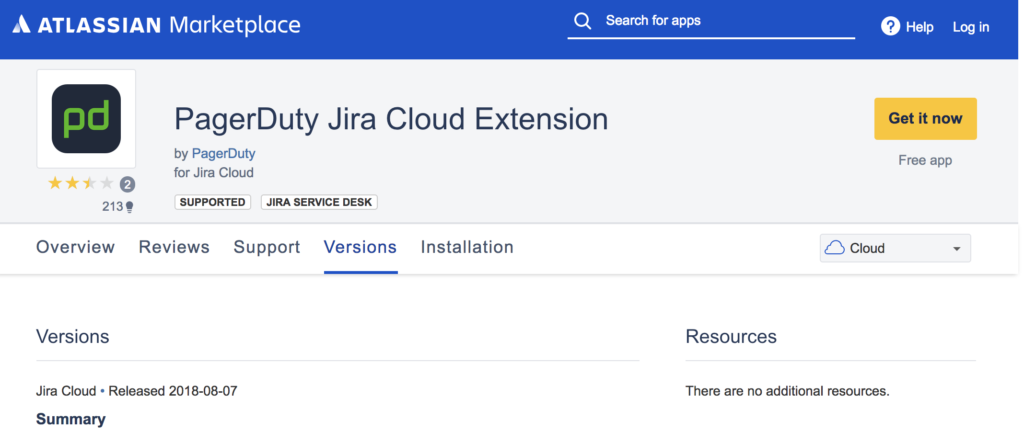
Task: Click the Get it now button
Action: [925, 119]
